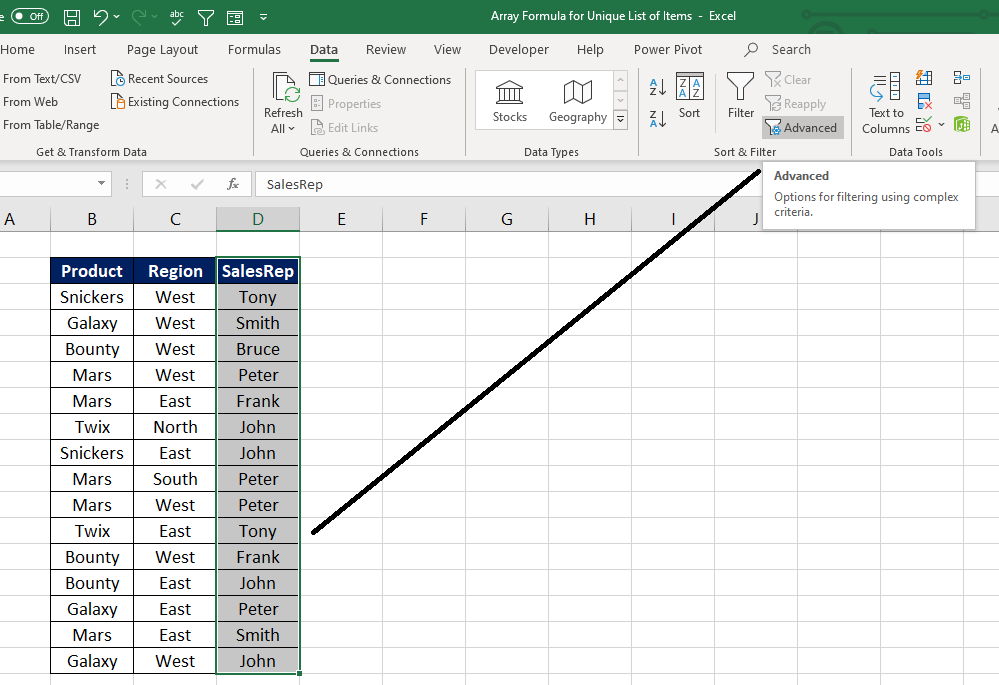This screenshot has height=685, width=999.
Task: Open the Undo history dropdown arrow
Action: (x=117, y=17)
